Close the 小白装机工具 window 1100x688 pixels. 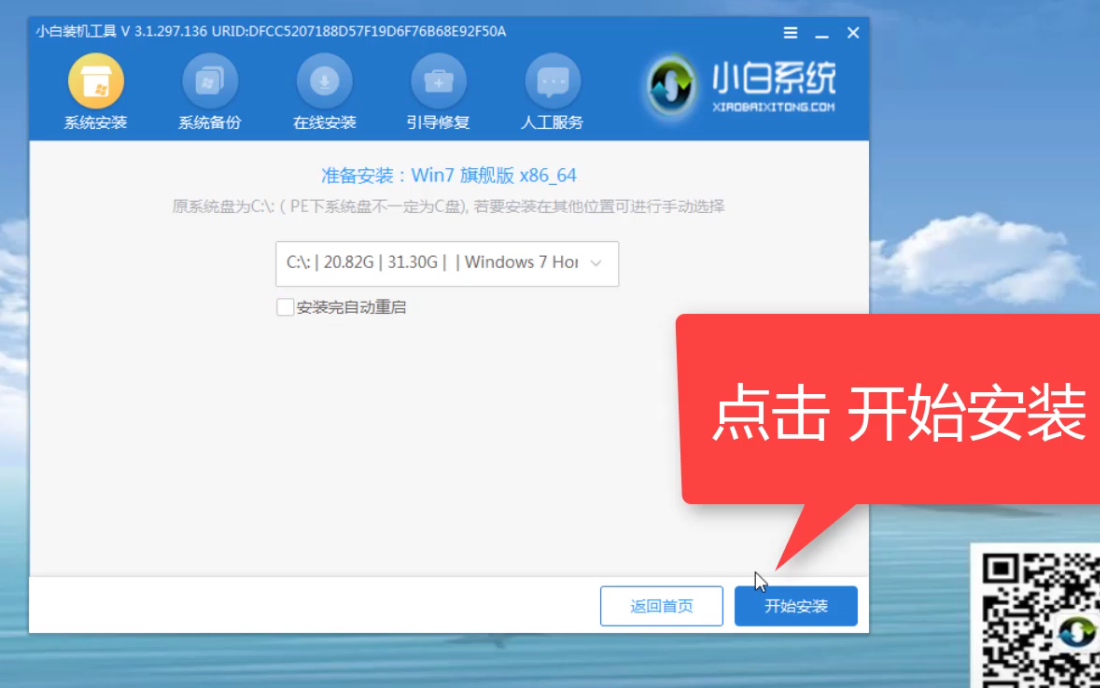click(853, 33)
